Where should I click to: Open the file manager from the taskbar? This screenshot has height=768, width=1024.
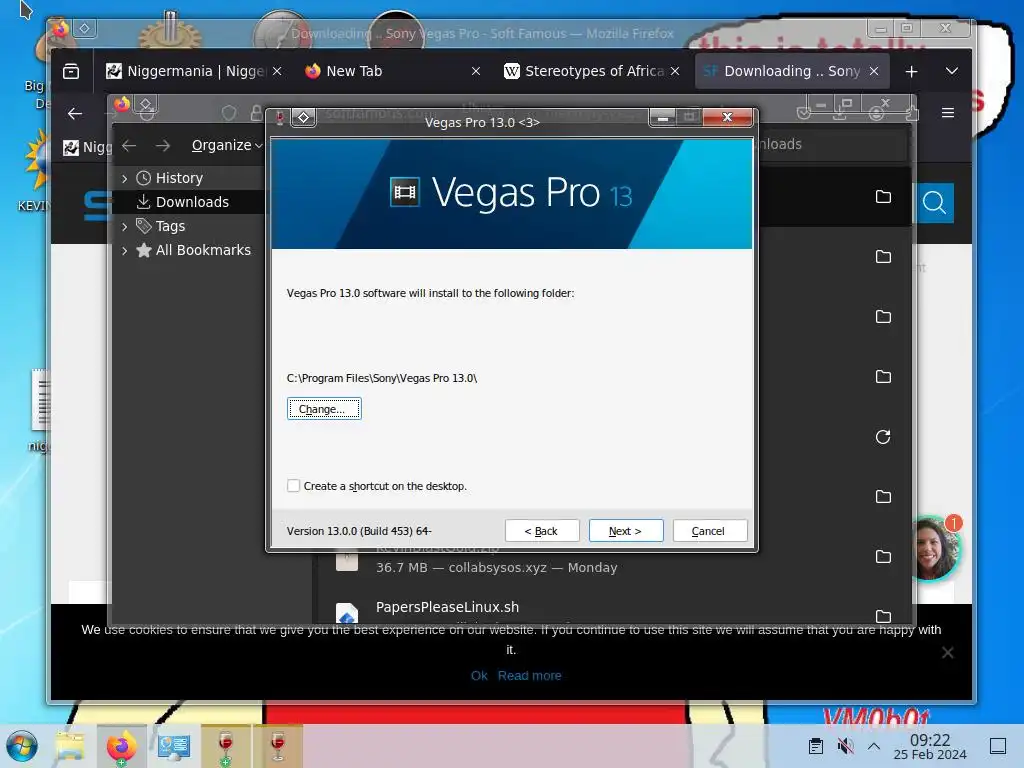(70, 746)
